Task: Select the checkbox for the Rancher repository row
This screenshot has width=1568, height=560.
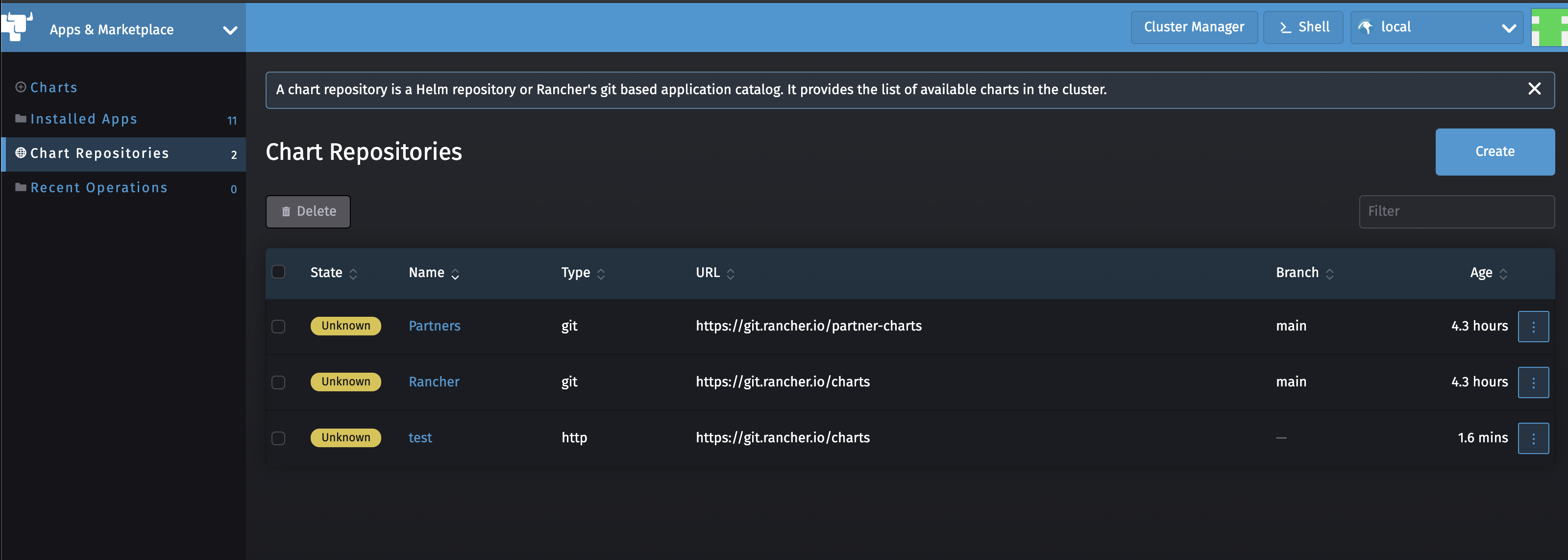Action: click(x=278, y=382)
